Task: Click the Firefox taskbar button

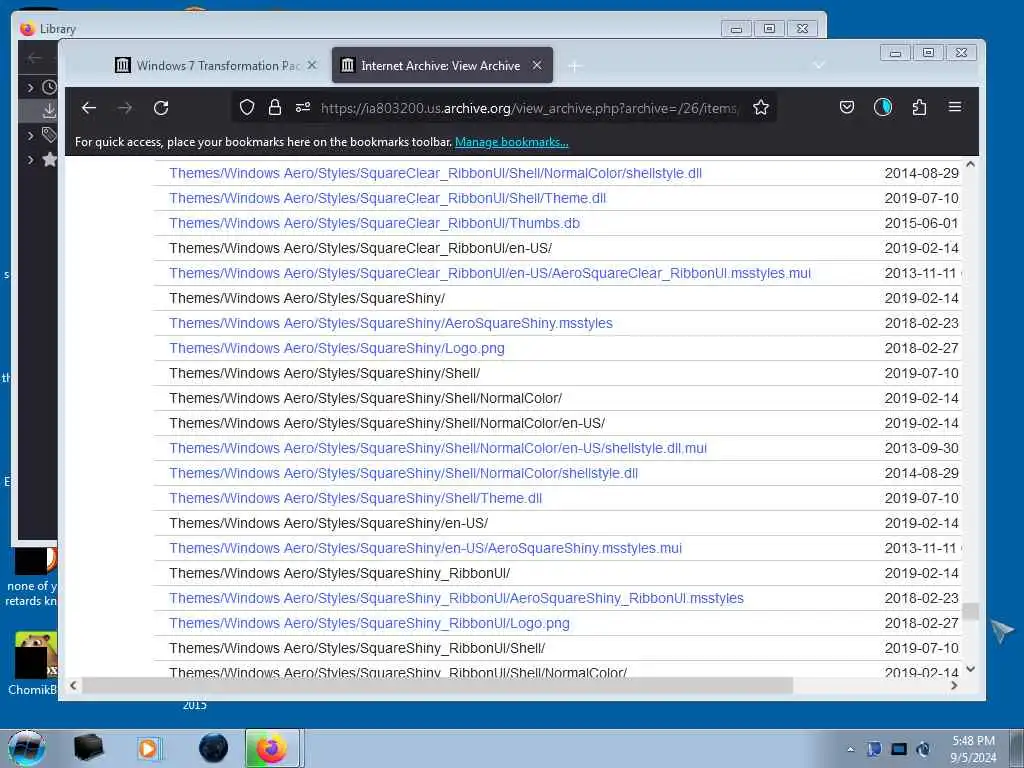Action: (x=272, y=748)
